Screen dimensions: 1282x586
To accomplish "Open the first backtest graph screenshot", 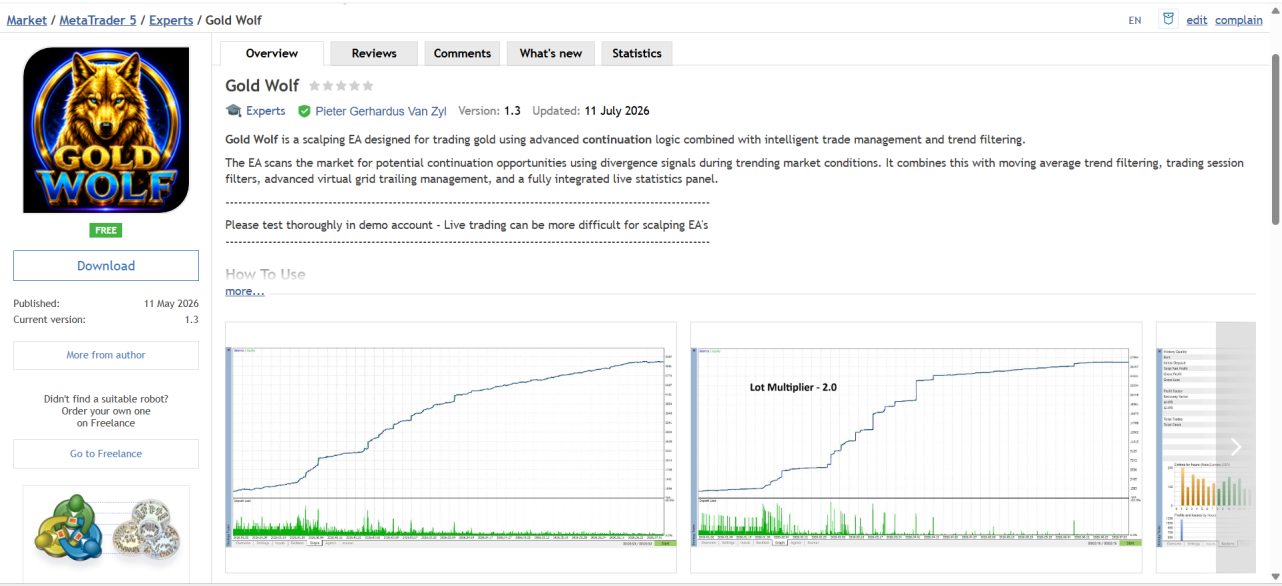I will click(451, 447).
